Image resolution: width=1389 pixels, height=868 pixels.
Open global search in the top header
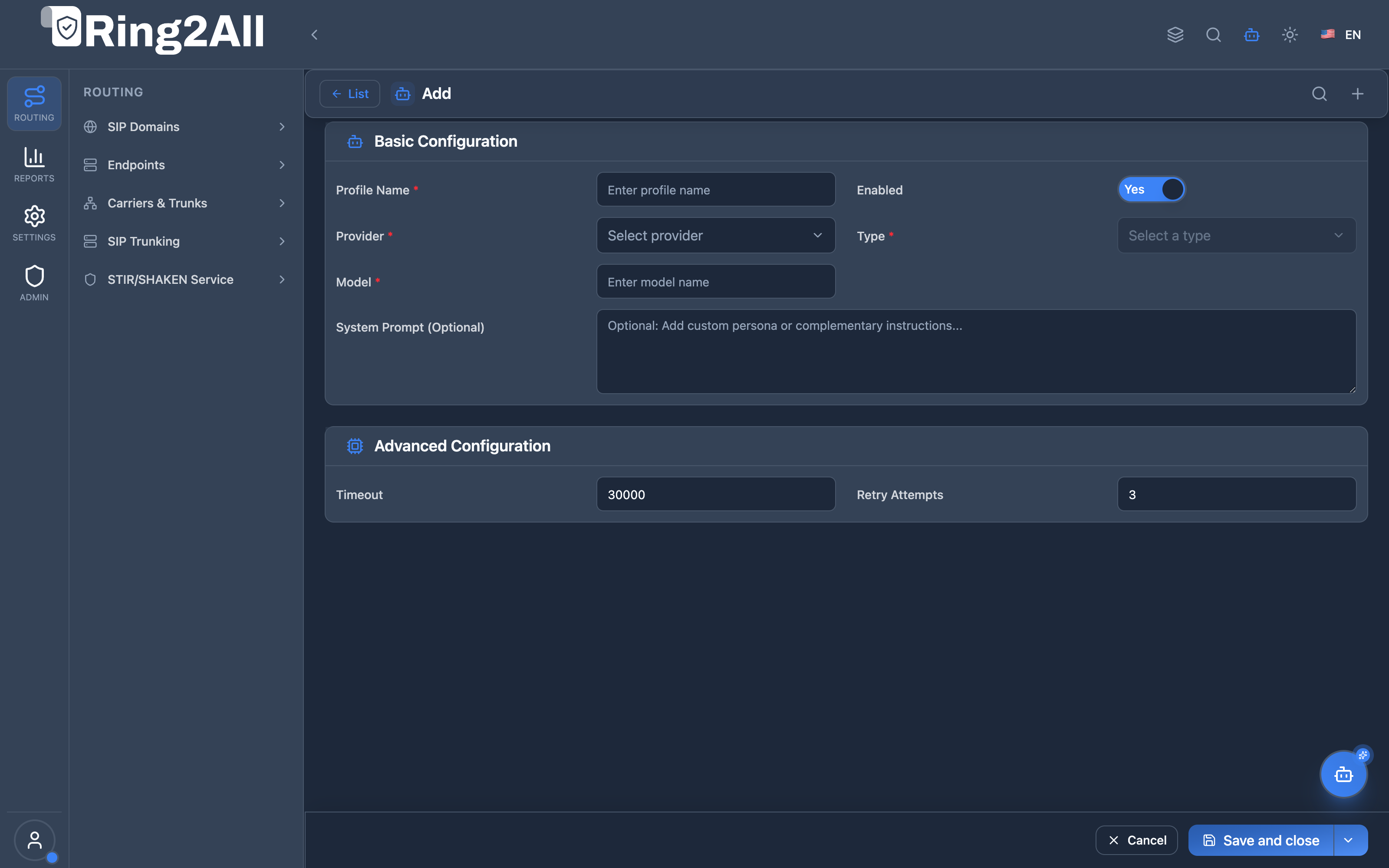(1213, 34)
